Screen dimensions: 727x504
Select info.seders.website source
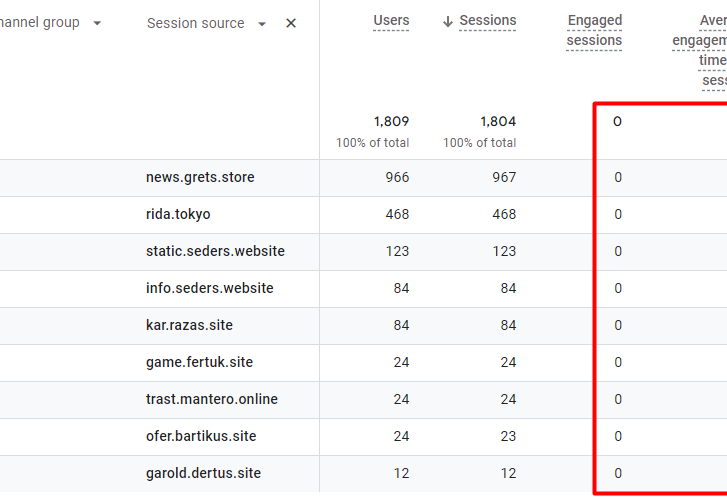point(210,288)
